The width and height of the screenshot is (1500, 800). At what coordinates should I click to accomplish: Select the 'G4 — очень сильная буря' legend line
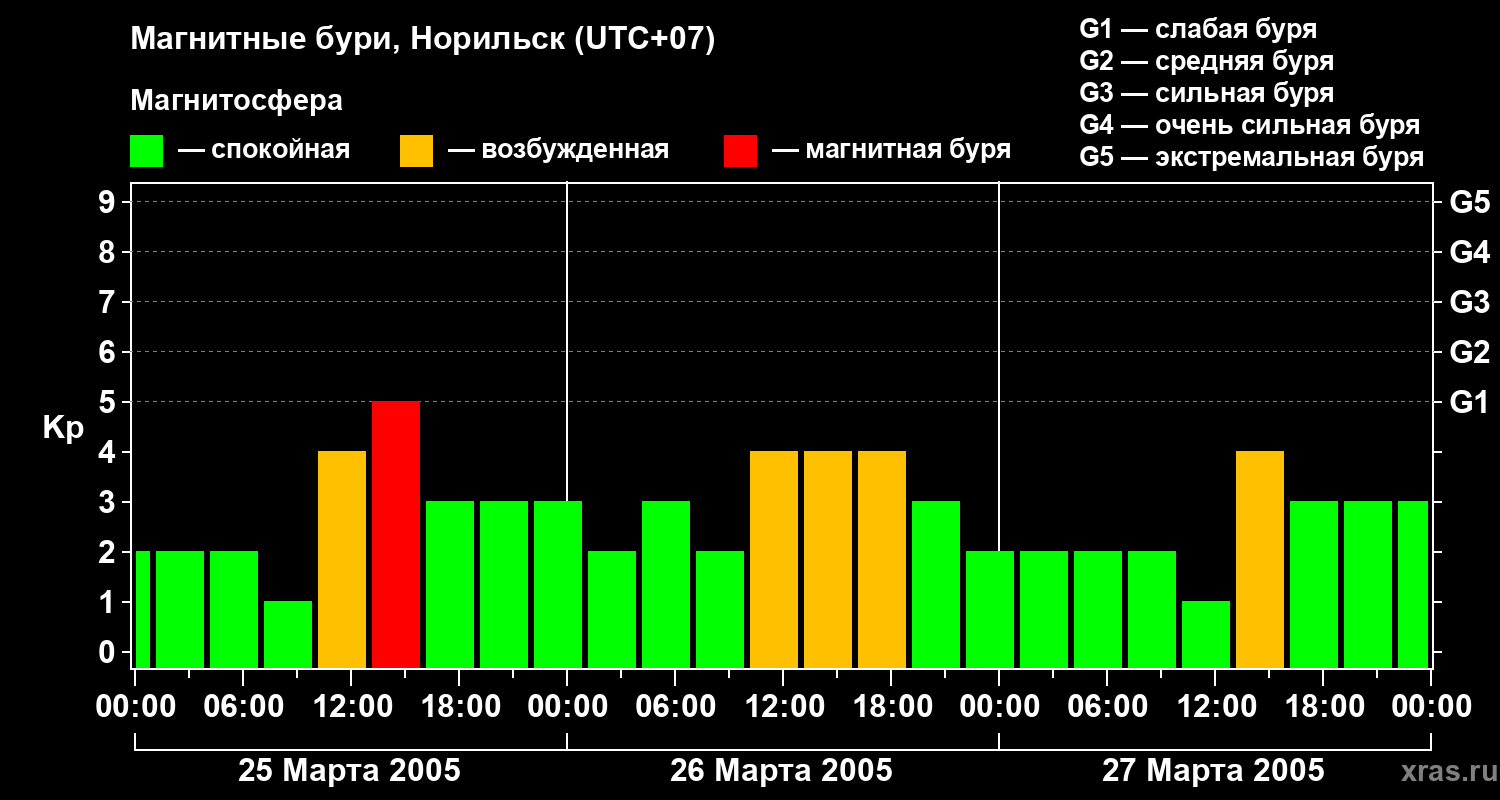pyautogui.click(x=1249, y=125)
